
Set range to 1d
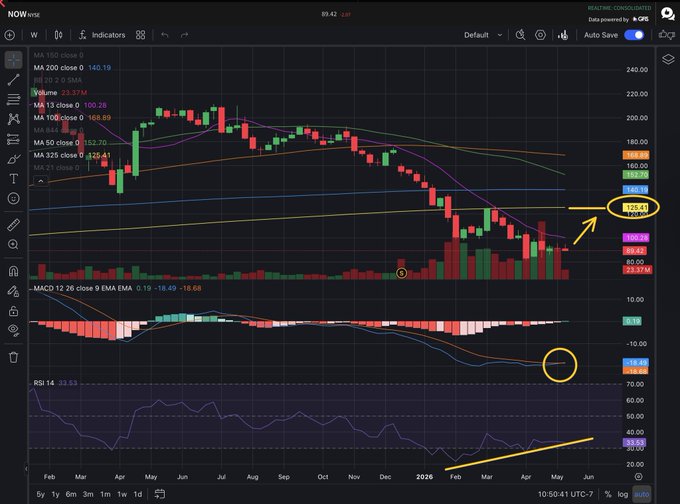138,494
